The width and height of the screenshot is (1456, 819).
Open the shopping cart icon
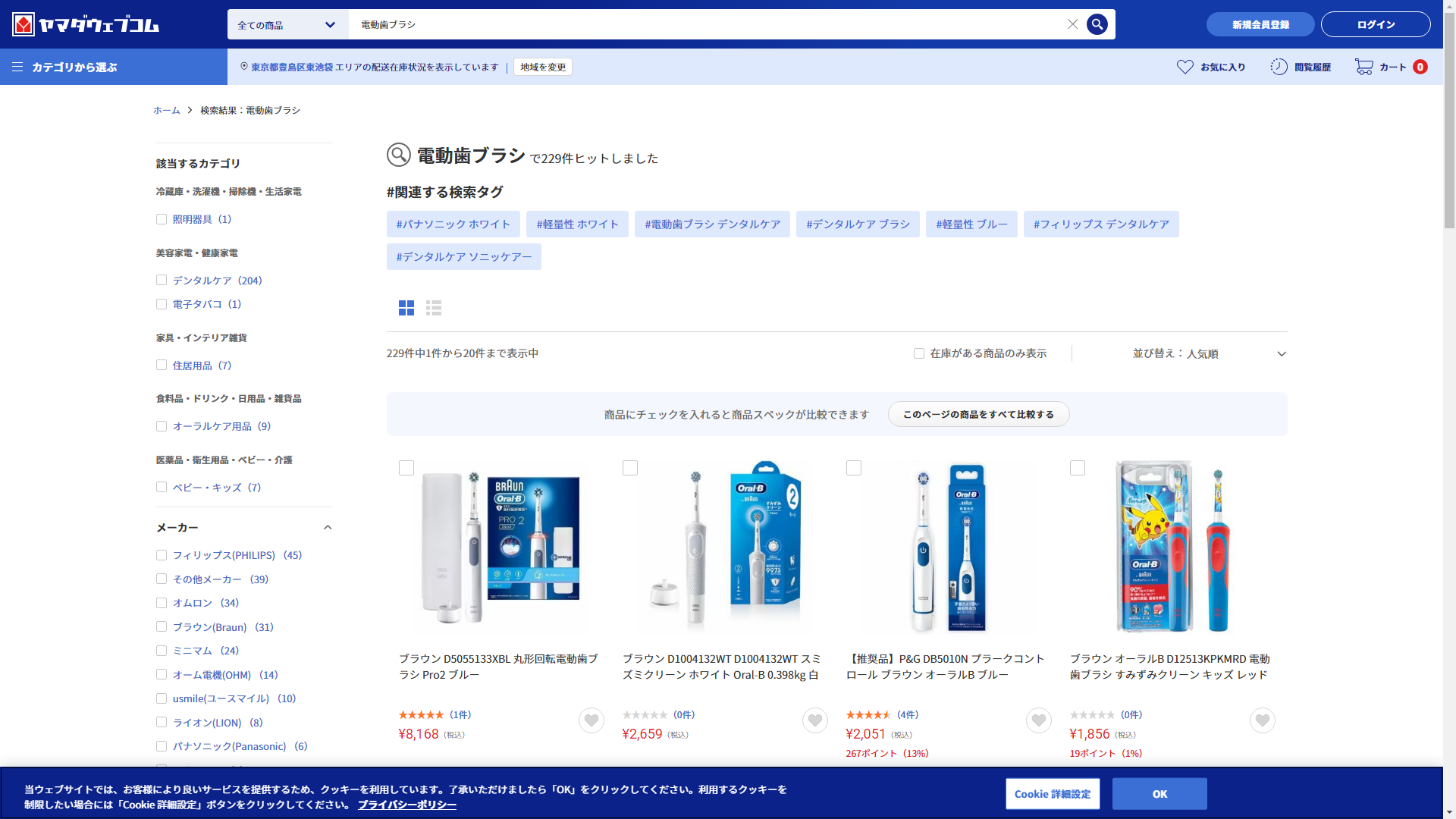(1363, 67)
